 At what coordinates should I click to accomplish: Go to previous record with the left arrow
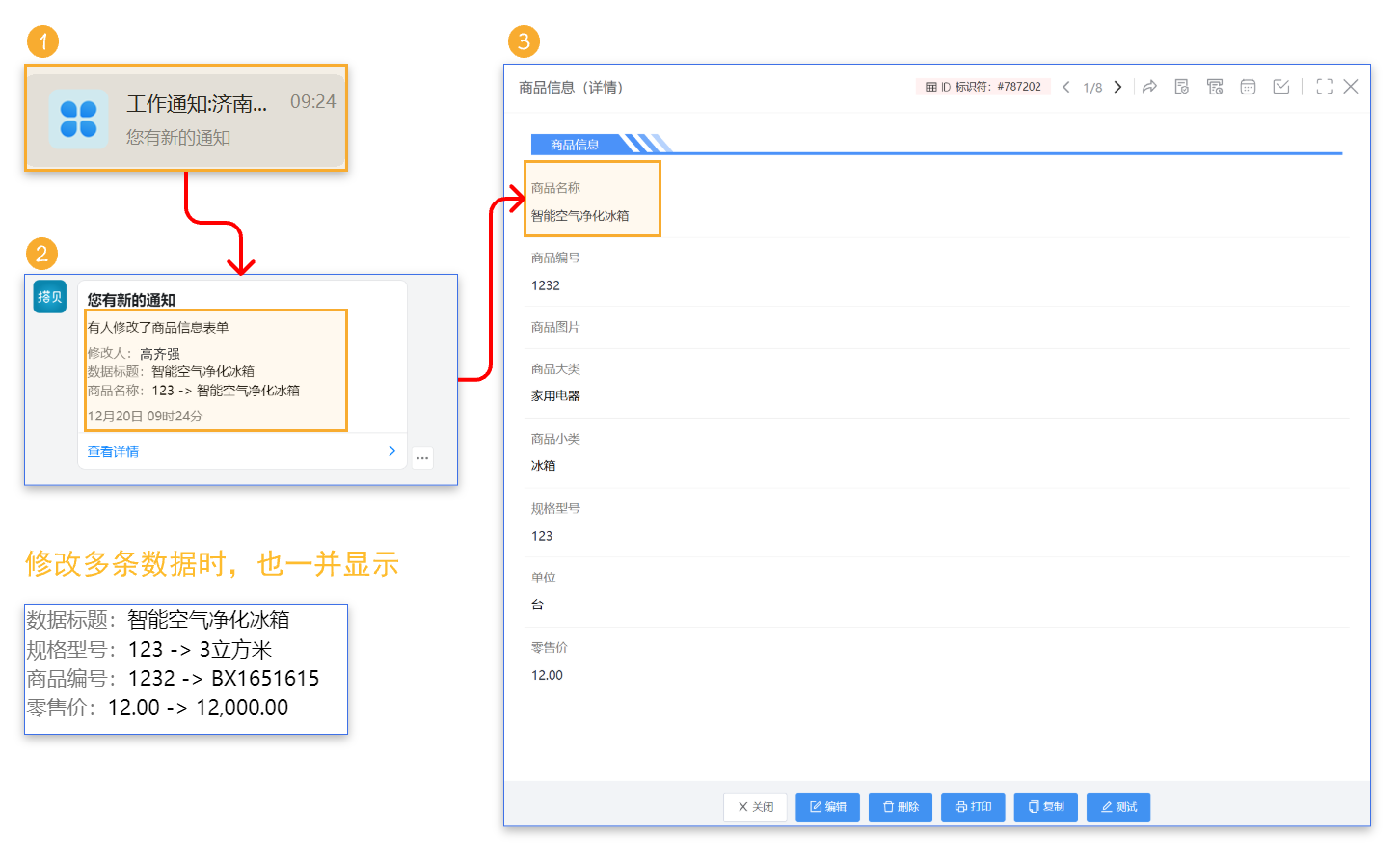[x=1065, y=86]
